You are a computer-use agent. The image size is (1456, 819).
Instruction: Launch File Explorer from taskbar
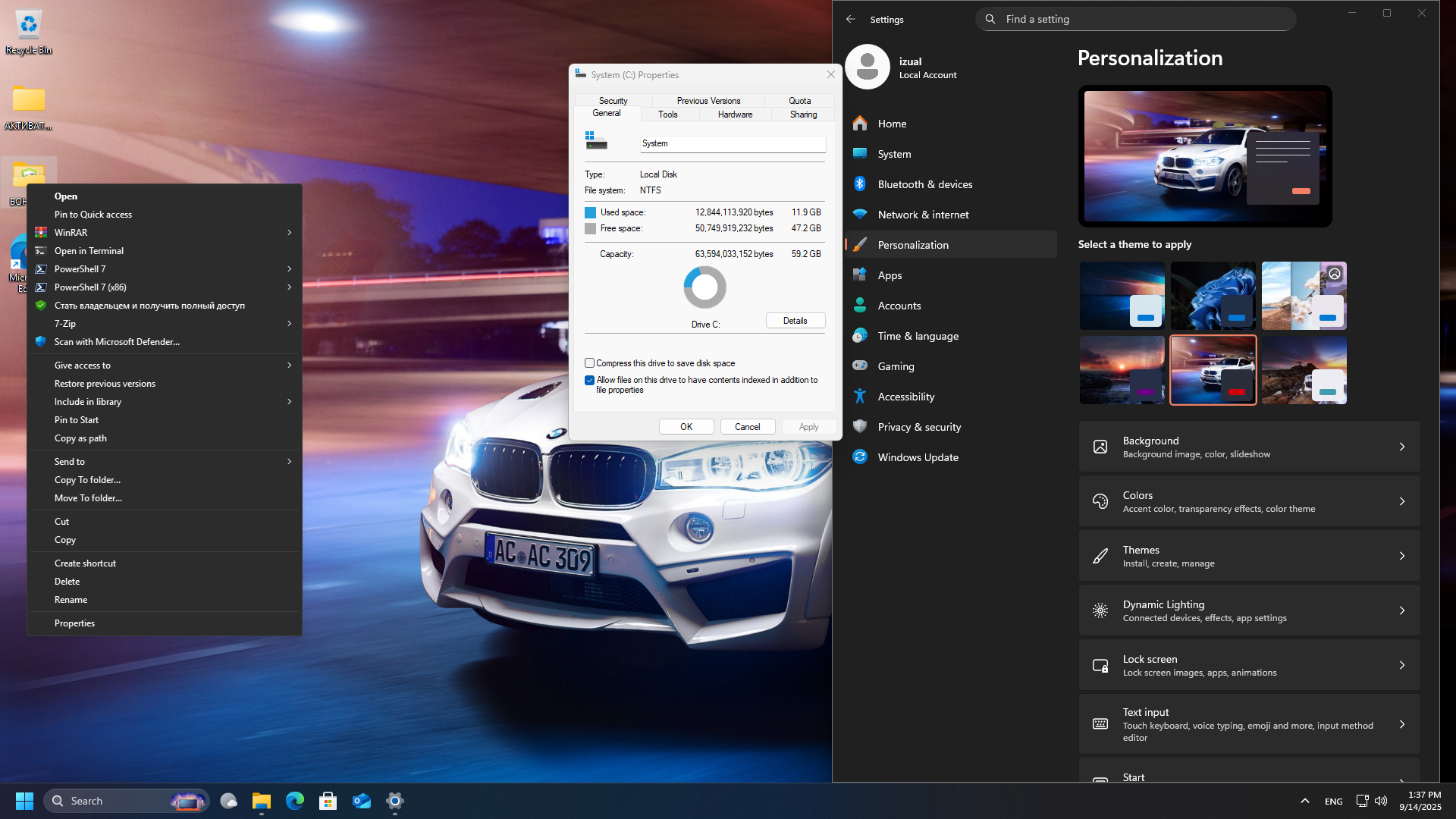262,801
